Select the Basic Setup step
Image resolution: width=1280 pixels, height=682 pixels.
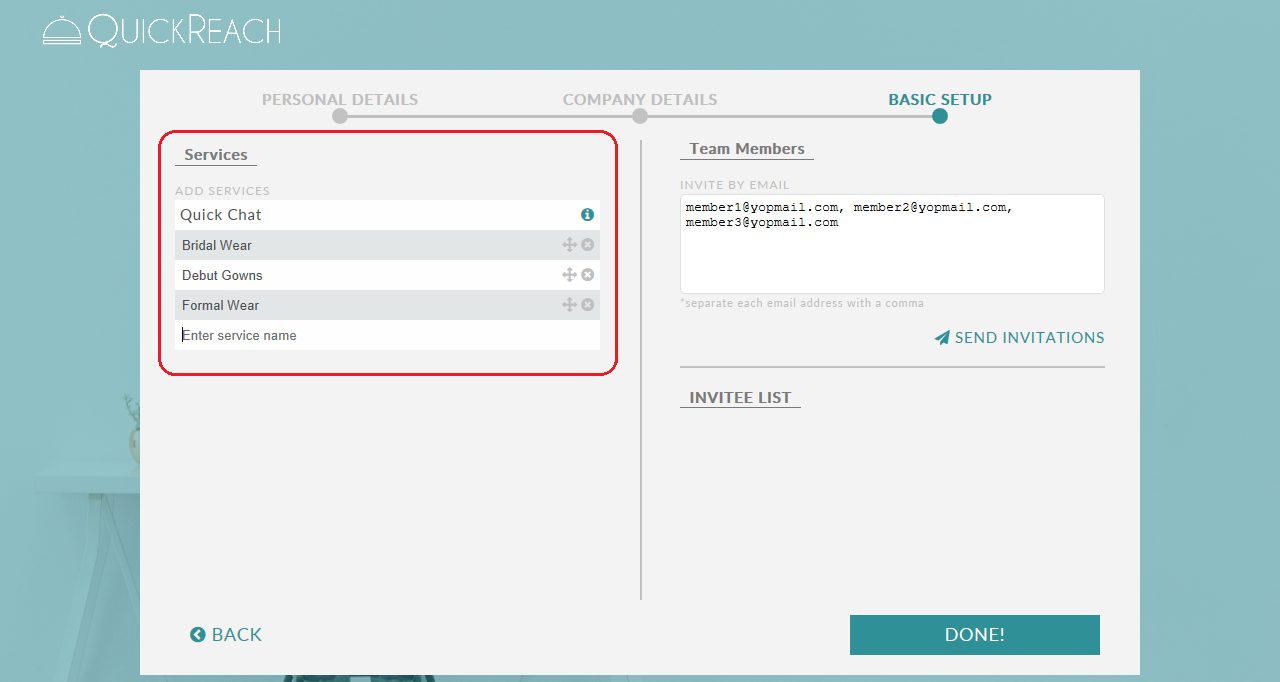point(940,100)
